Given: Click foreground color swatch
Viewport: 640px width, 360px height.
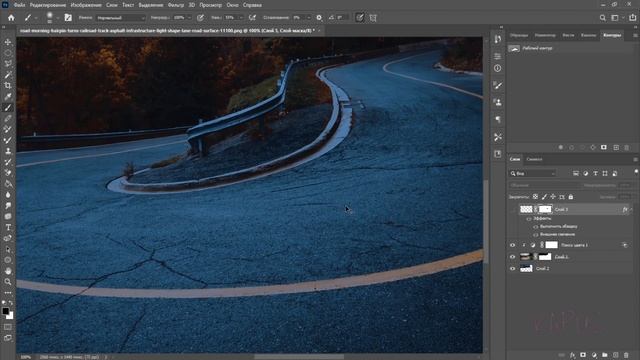Looking at the screenshot, I should click(x=6, y=311).
